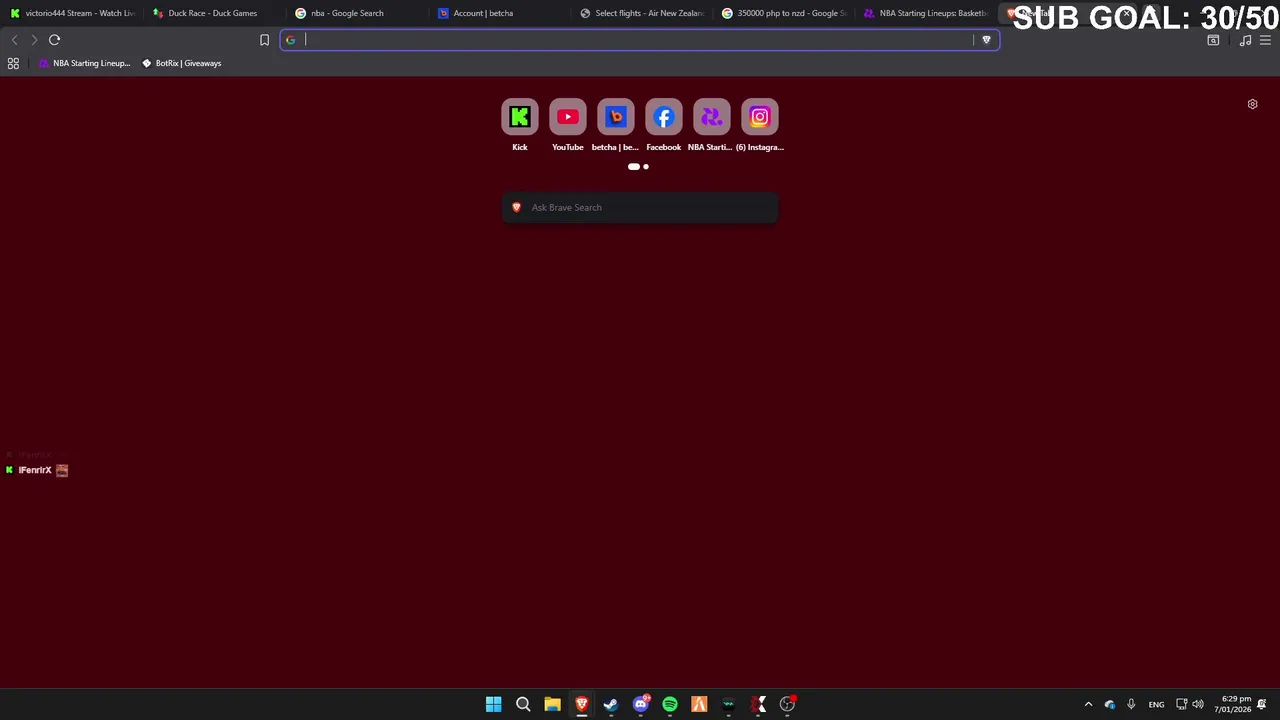Open NBA Starting Lineup bookmark
The width and height of the screenshot is (1280, 720).
tap(84, 63)
